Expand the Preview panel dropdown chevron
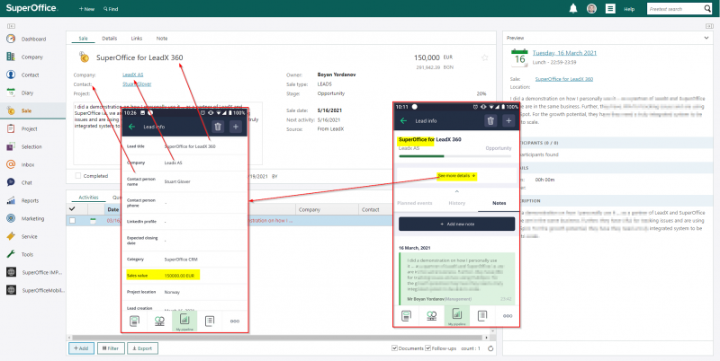720x361 pixels. pos(706,38)
